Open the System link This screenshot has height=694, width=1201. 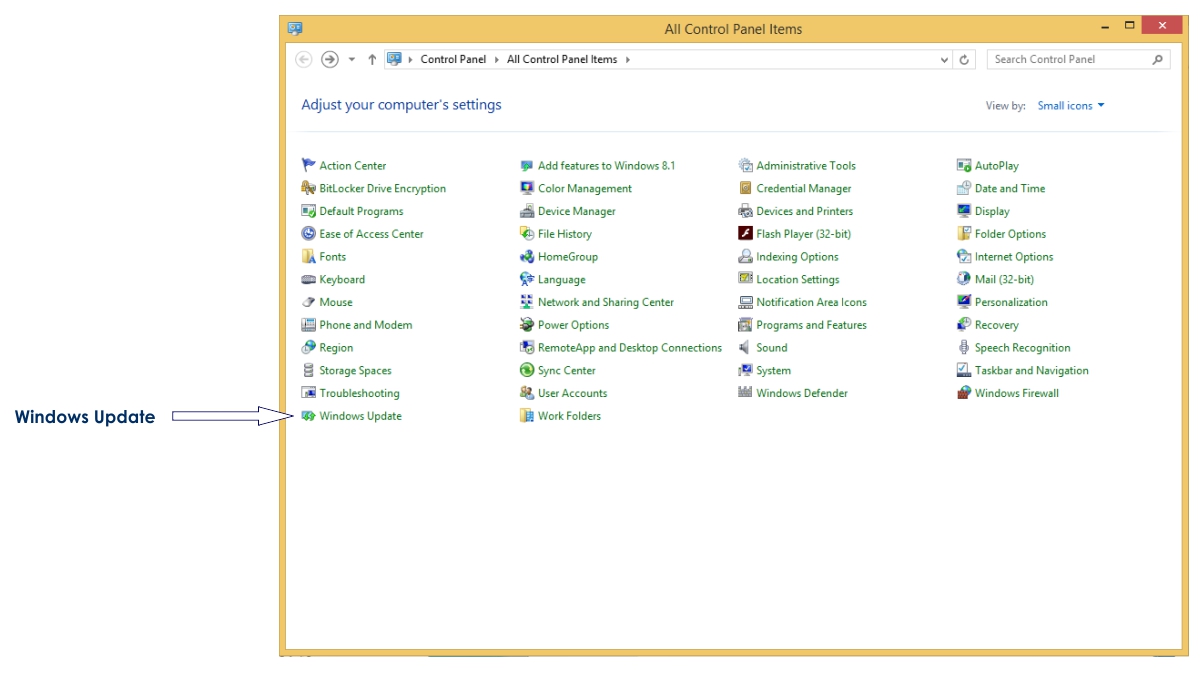(x=774, y=371)
